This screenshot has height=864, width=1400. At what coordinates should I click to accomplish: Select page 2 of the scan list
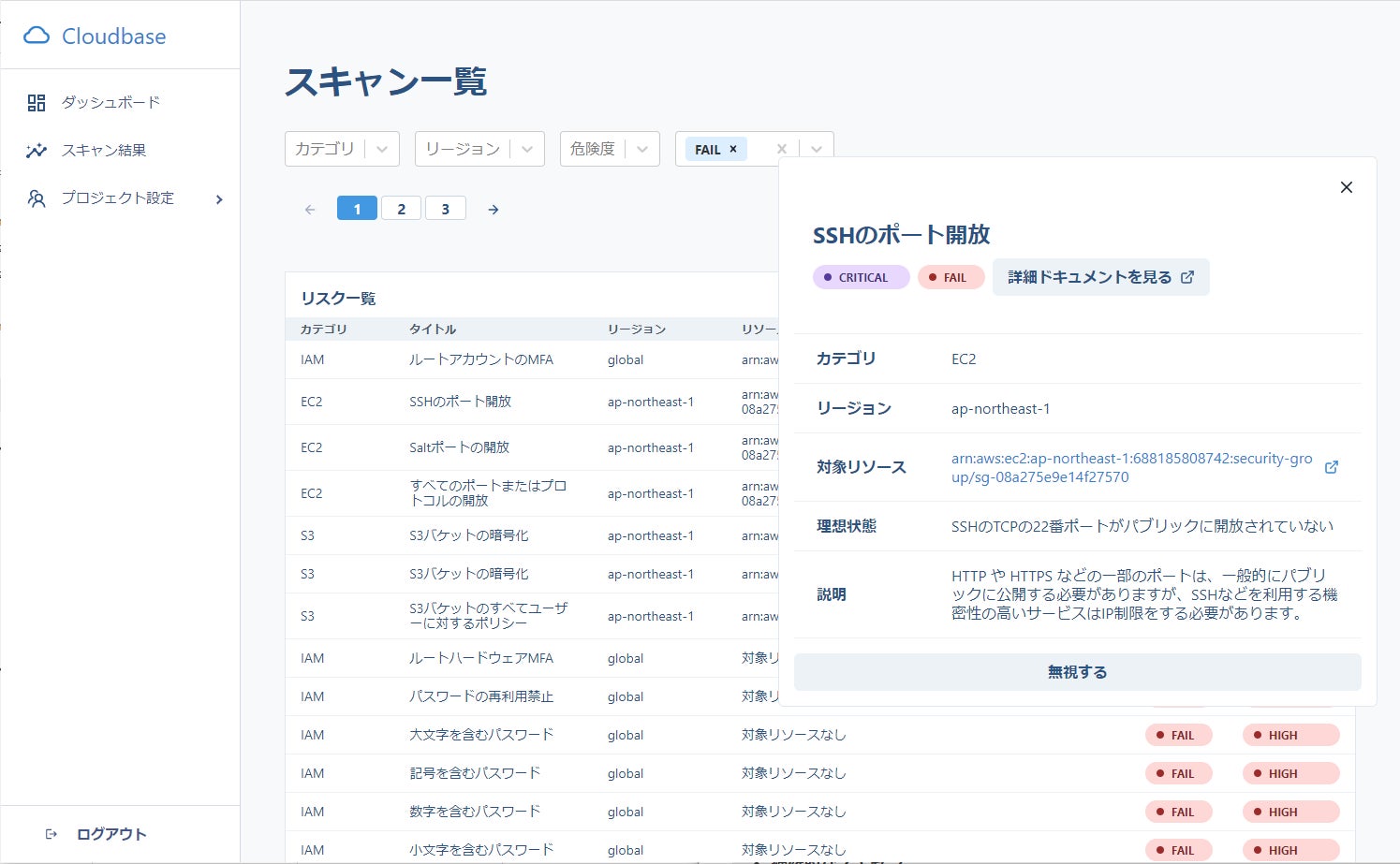click(401, 209)
